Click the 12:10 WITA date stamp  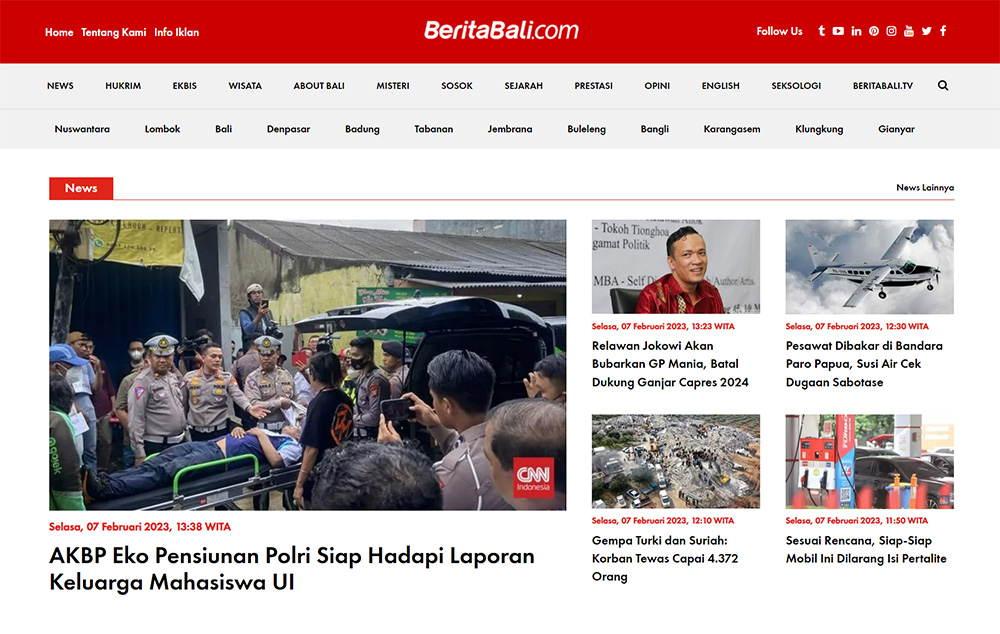(663, 521)
